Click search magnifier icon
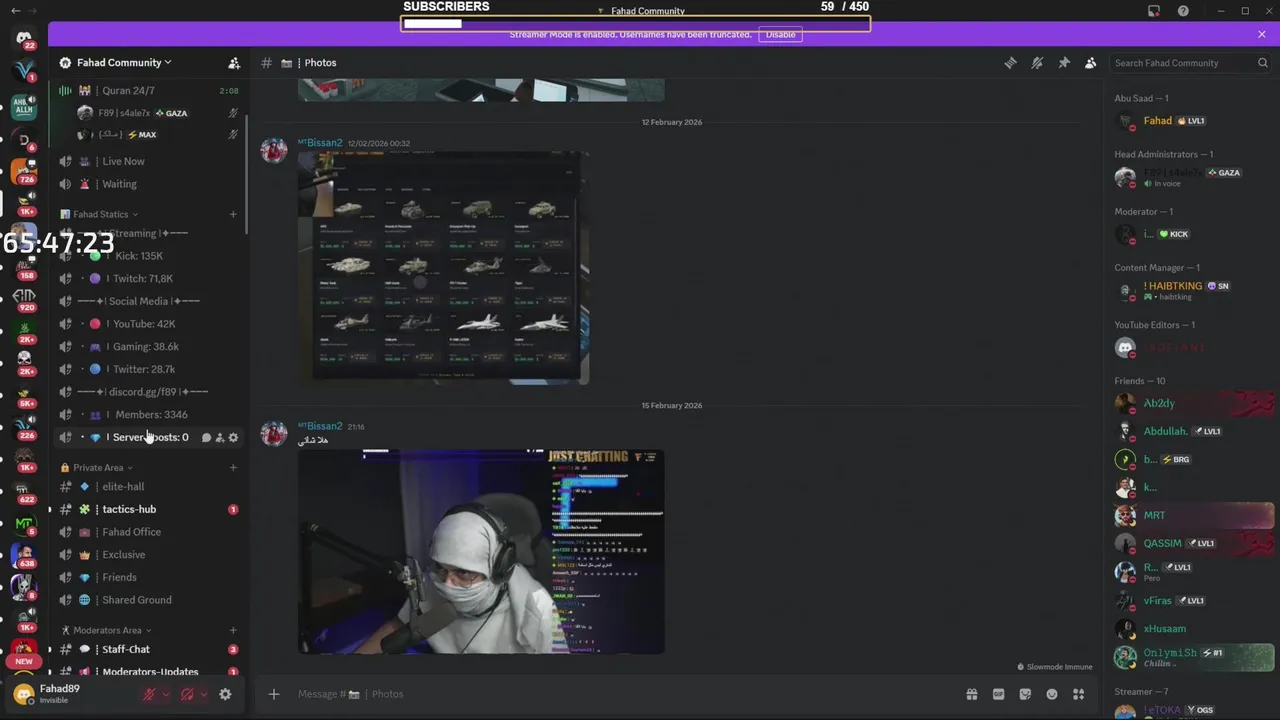 tap(1263, 63)
